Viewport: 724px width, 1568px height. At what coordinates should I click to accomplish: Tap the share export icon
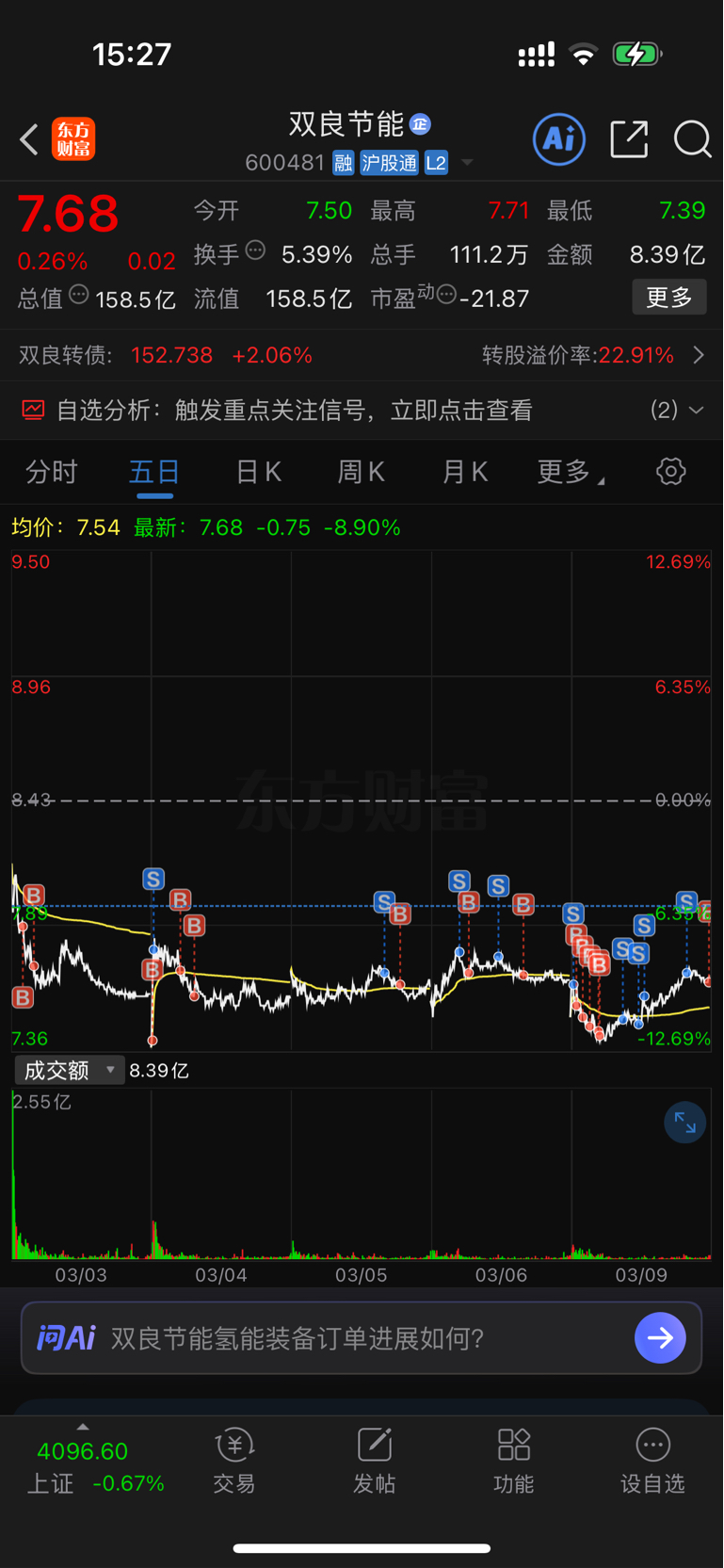(x=629, y=139)
